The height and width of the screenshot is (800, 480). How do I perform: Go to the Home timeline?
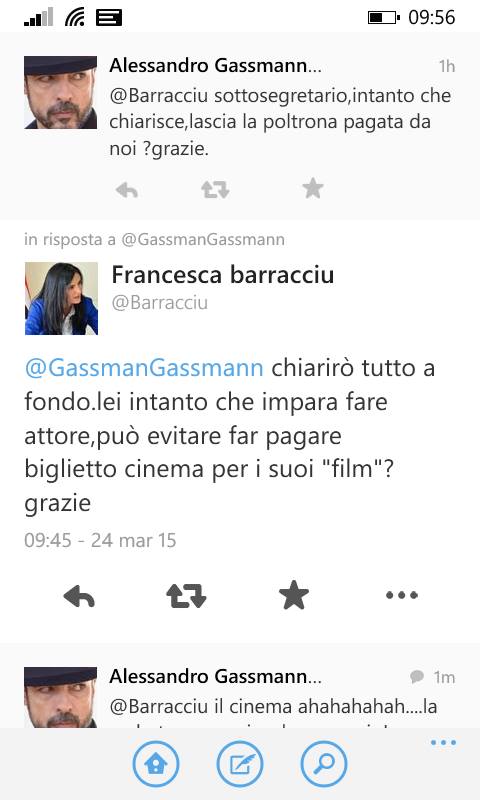coord(156,764)
